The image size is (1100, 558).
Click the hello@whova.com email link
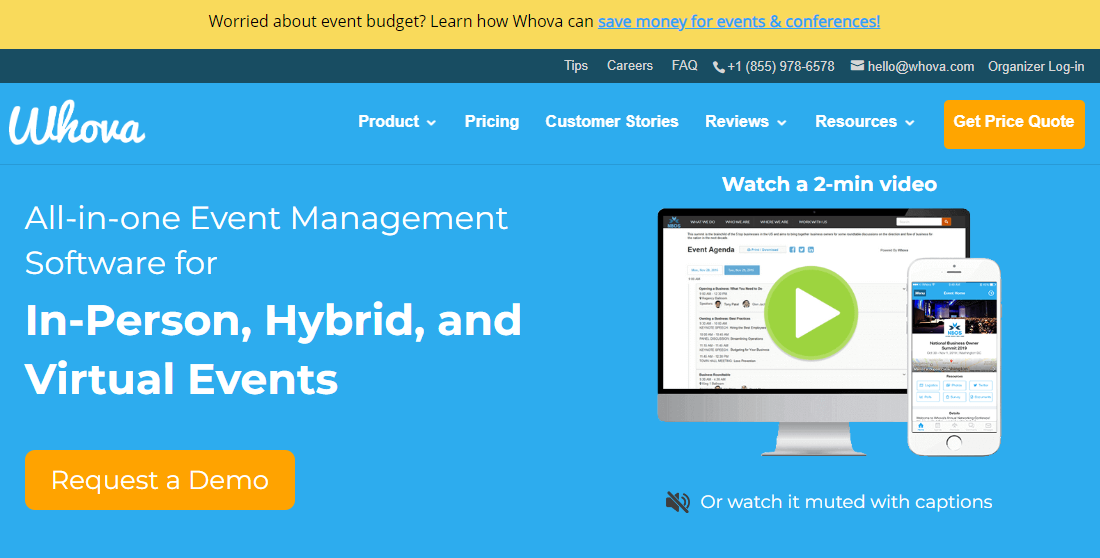[920, 67]
